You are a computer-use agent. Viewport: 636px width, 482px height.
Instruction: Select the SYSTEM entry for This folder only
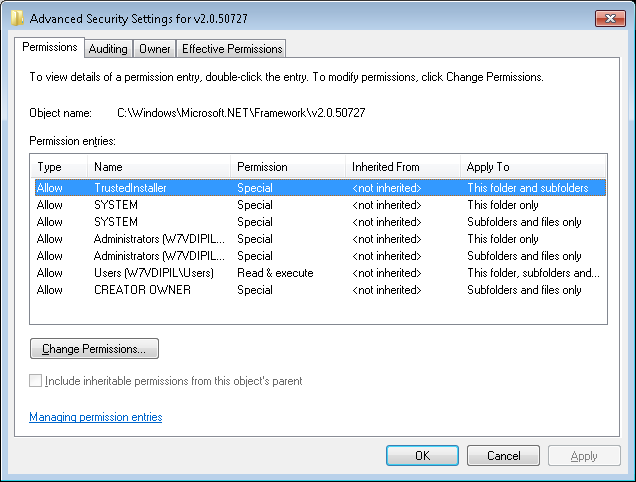(x=116, y=205)
